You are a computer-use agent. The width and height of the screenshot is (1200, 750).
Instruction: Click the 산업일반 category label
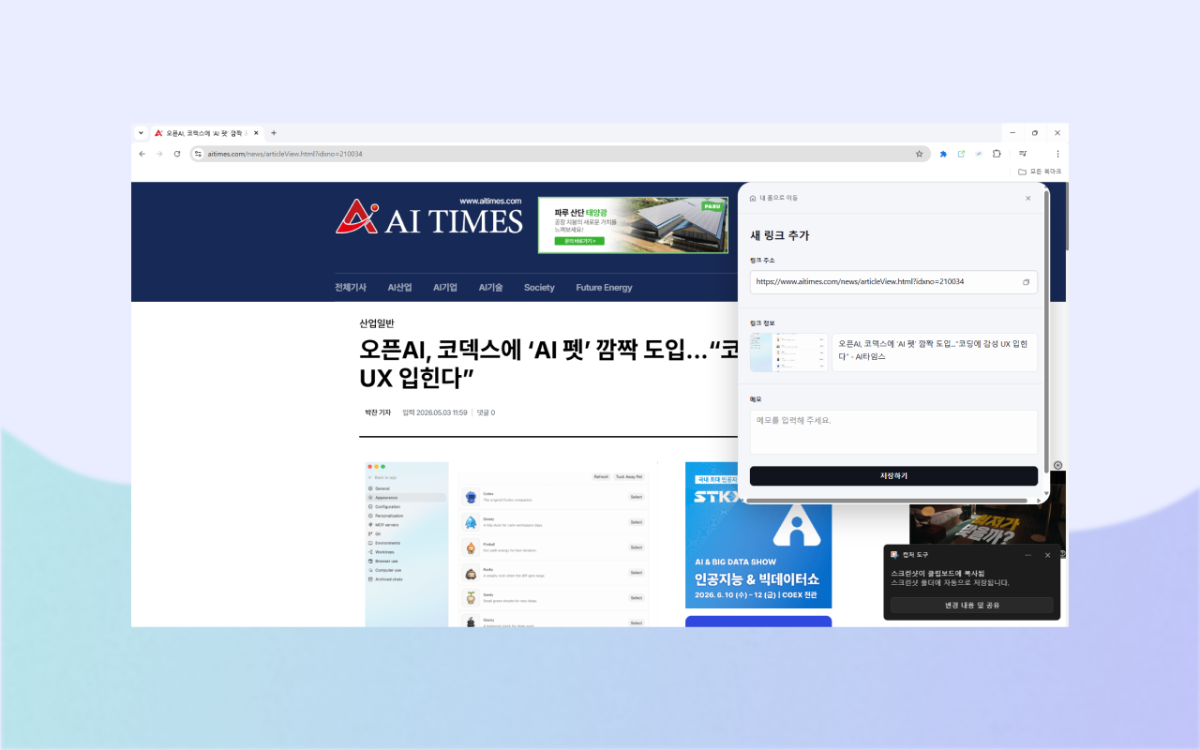click(x=377, y=323)
